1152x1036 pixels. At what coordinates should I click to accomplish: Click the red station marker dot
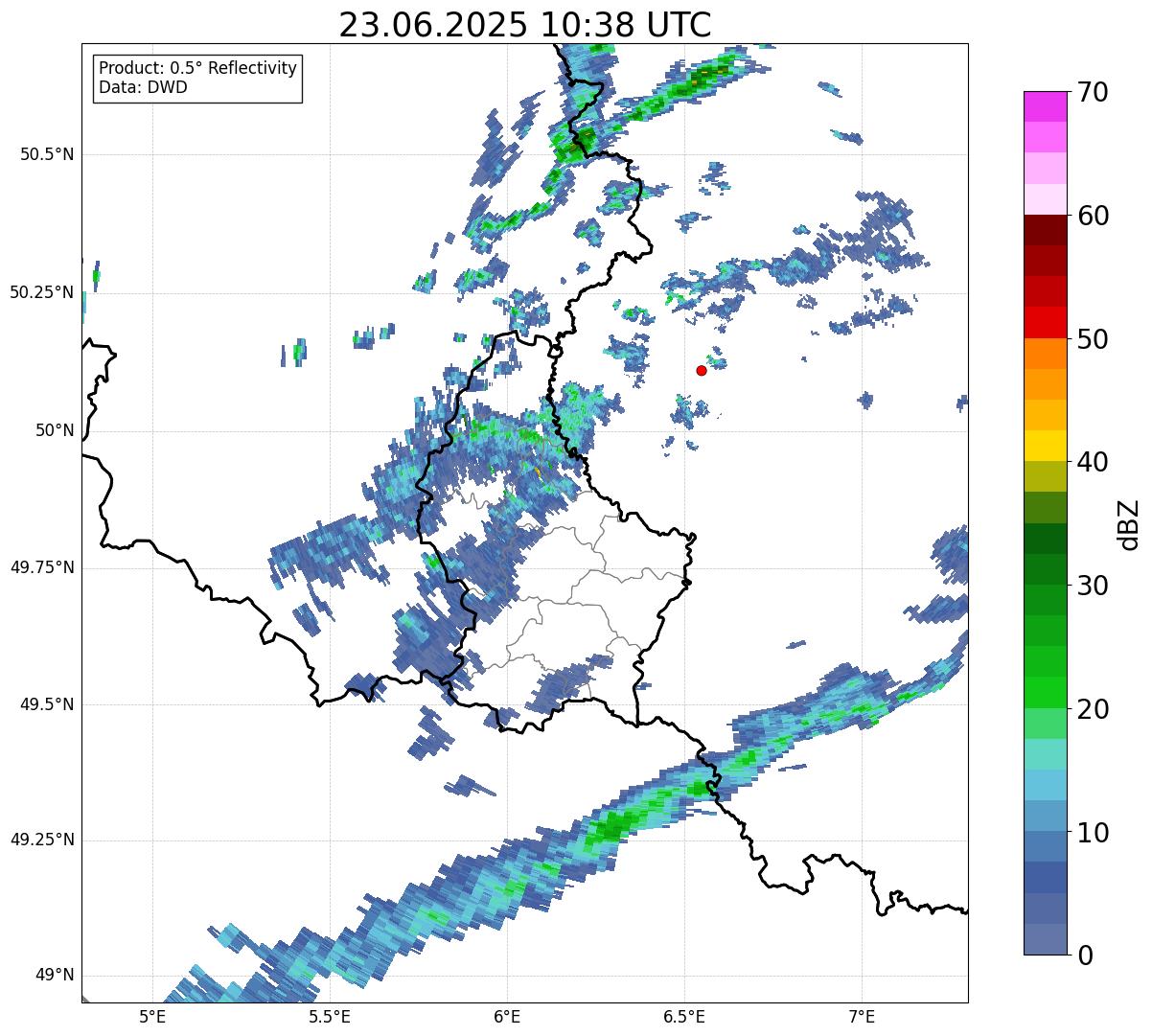702,370
